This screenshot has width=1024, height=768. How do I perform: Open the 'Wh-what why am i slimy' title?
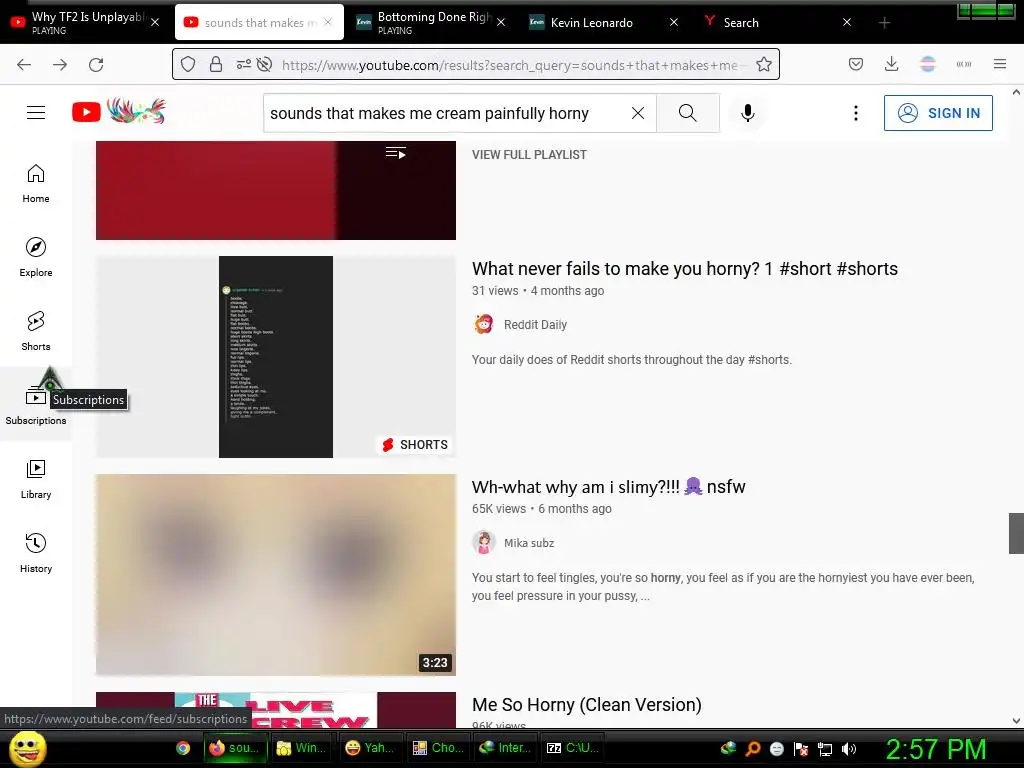coord(609,487)
